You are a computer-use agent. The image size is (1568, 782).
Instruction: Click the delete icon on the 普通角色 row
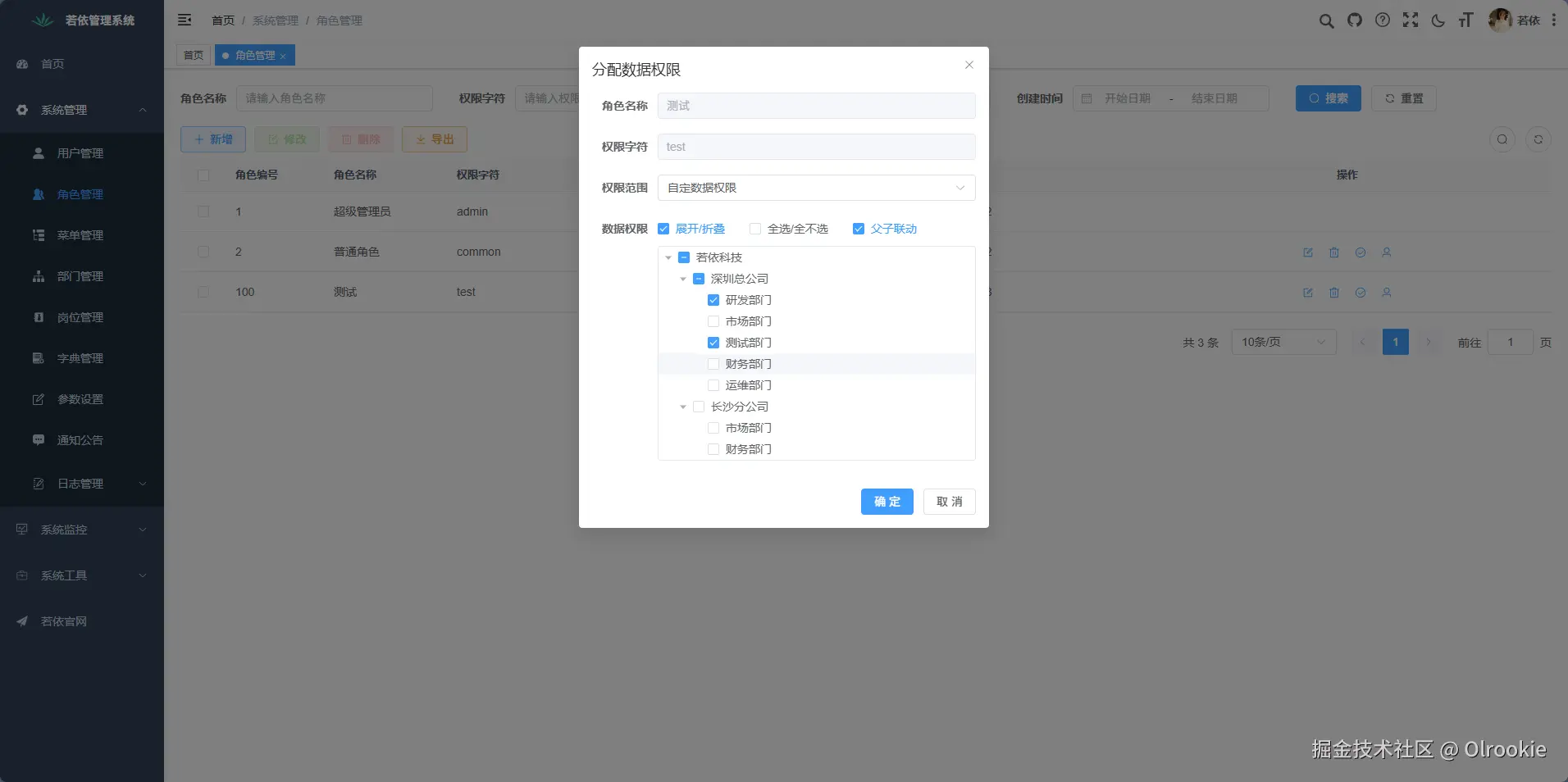click(x=1333, y=252)
